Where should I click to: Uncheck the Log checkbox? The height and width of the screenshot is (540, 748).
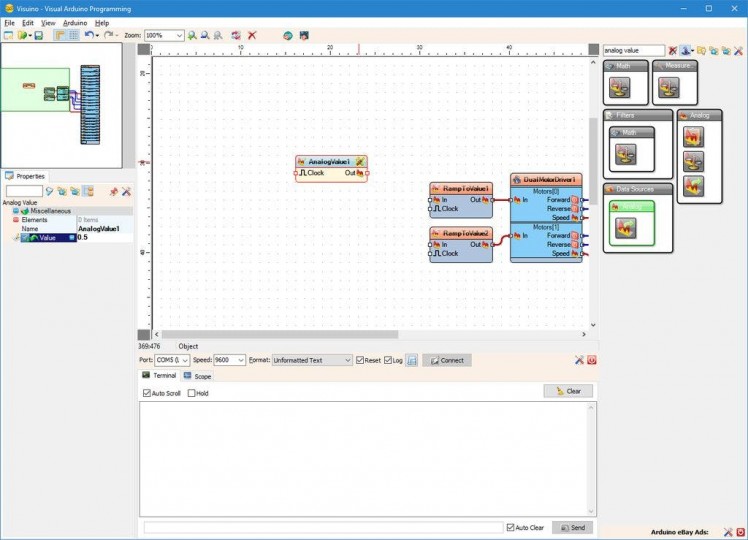pos(388,360)
